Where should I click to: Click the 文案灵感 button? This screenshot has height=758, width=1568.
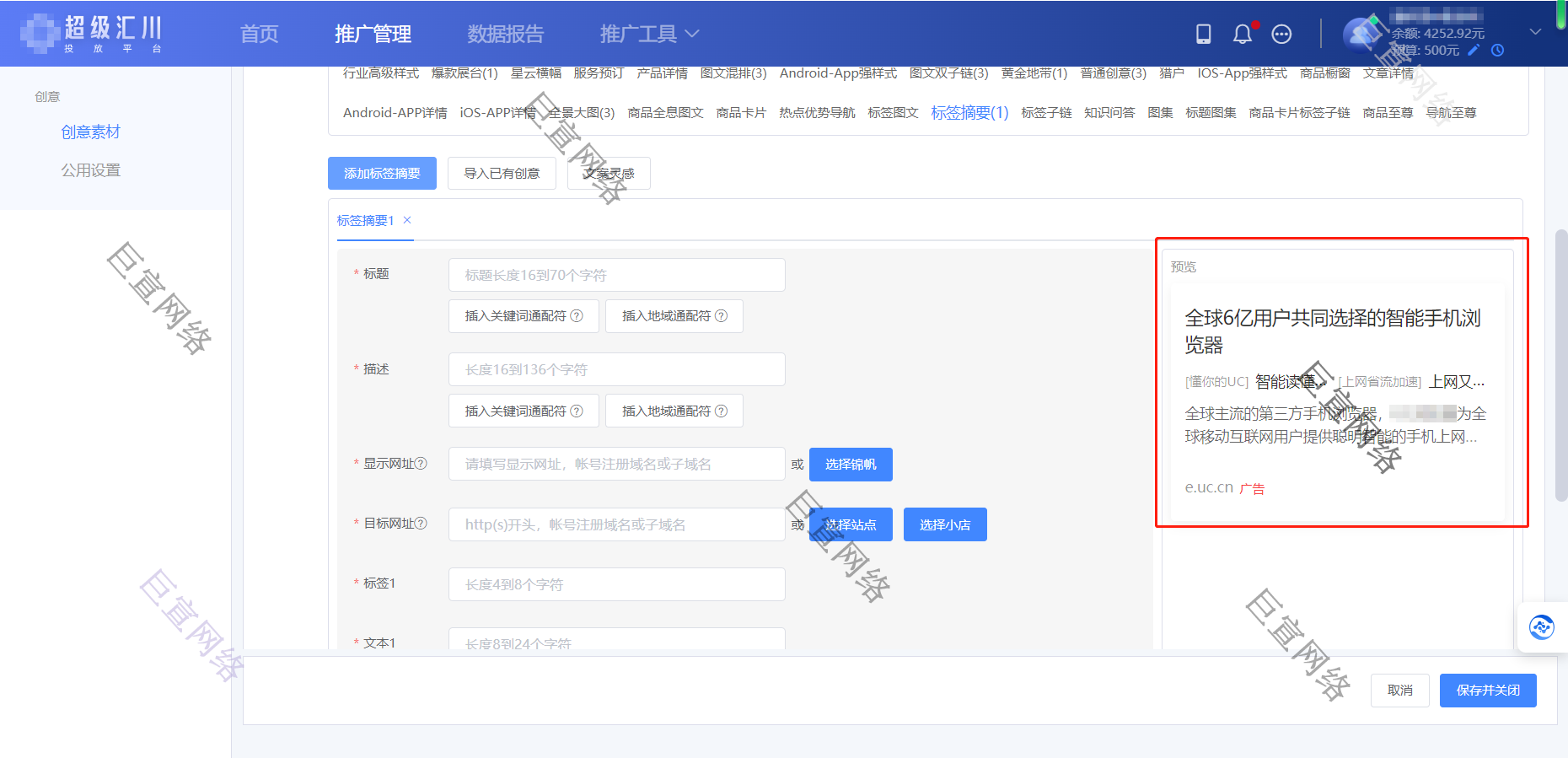point(609,173)
